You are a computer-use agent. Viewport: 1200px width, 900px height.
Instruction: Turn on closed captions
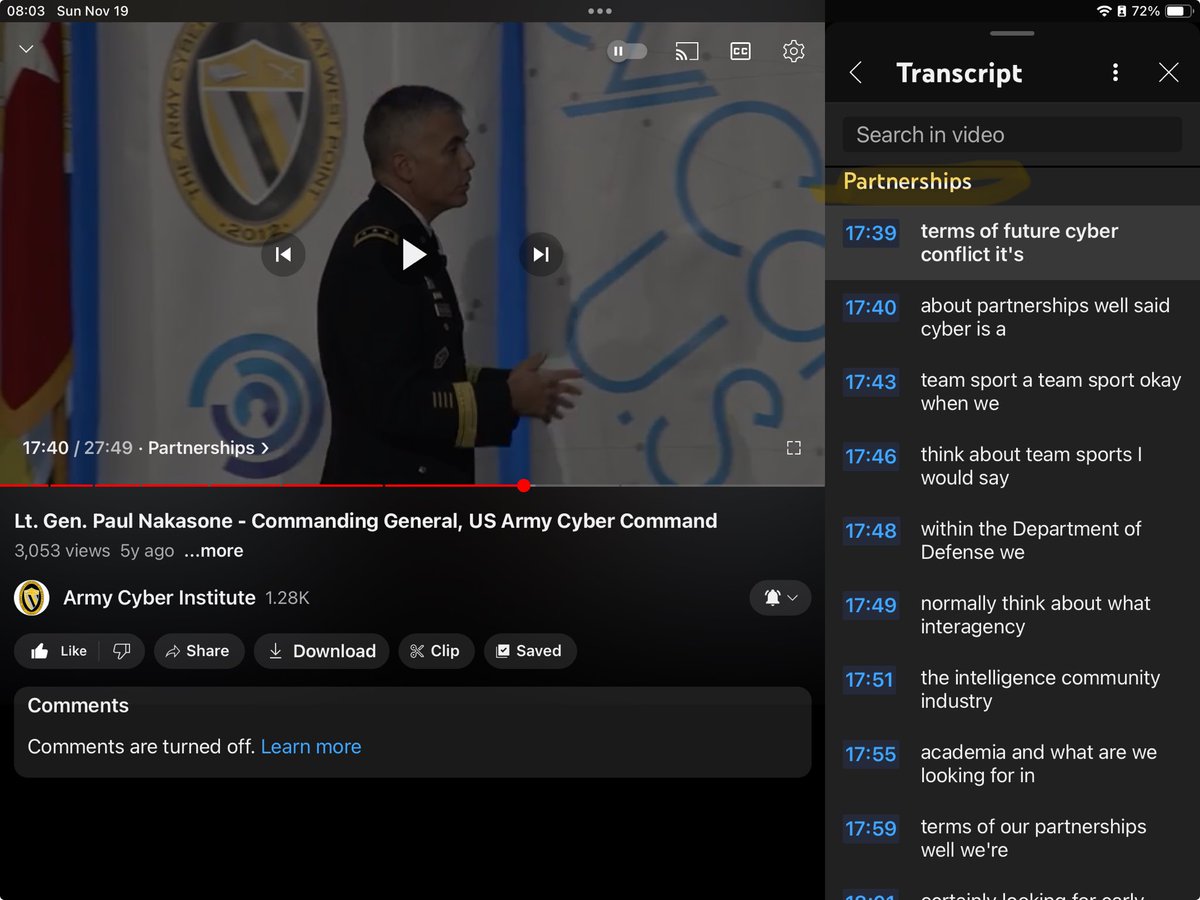click(740, 51)
